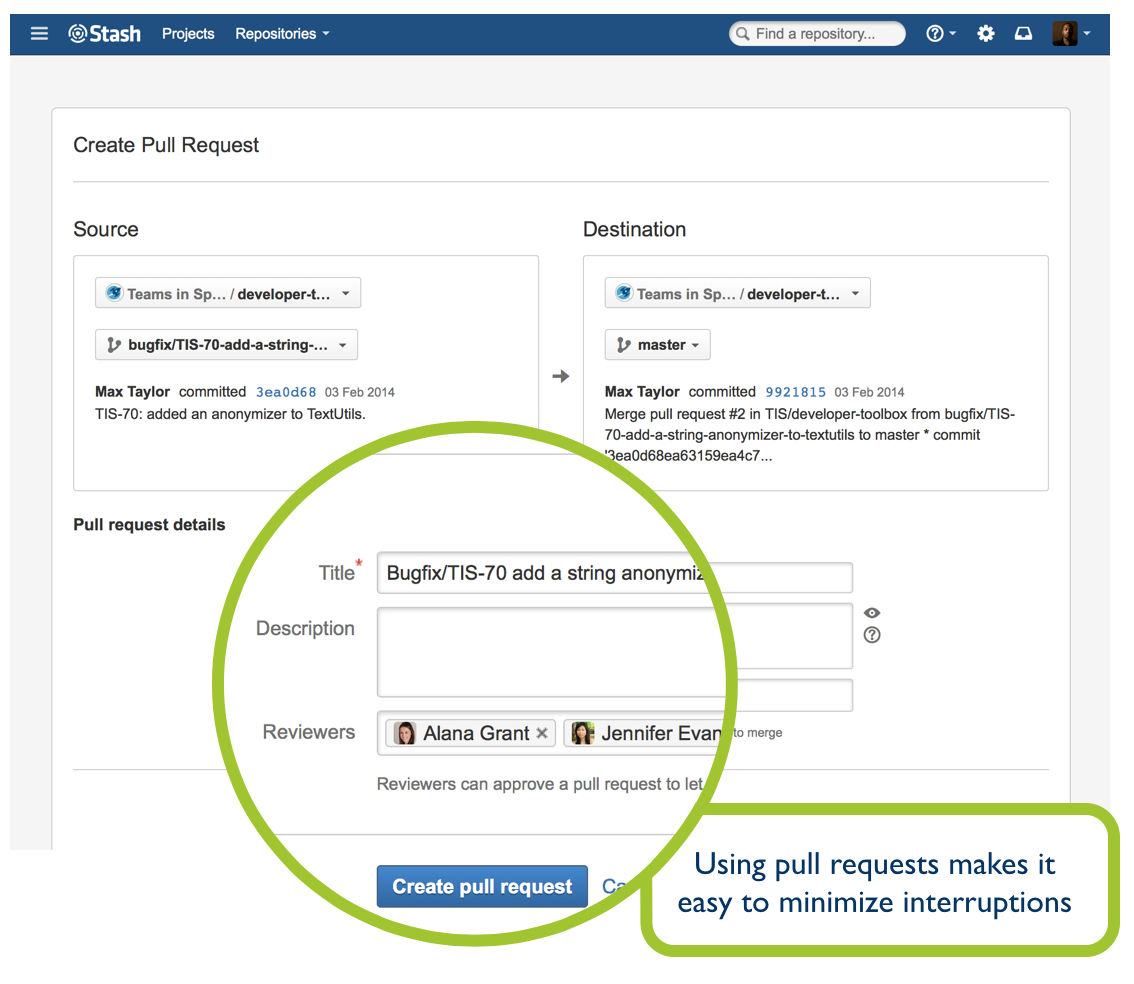The width and height of the screenshot is (1134, 984).
Task: Open the Projects menu item
Action: (x=188, y=33)
